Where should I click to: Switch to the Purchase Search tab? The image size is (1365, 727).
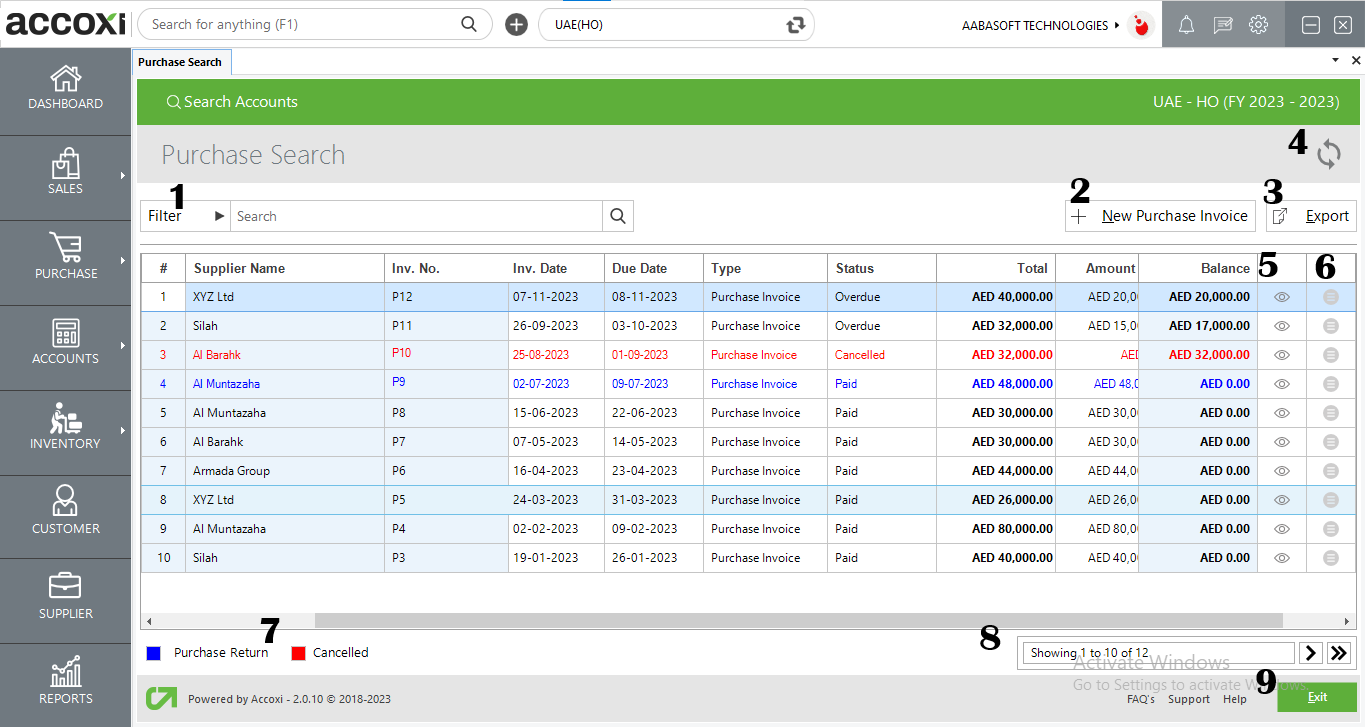181,61
